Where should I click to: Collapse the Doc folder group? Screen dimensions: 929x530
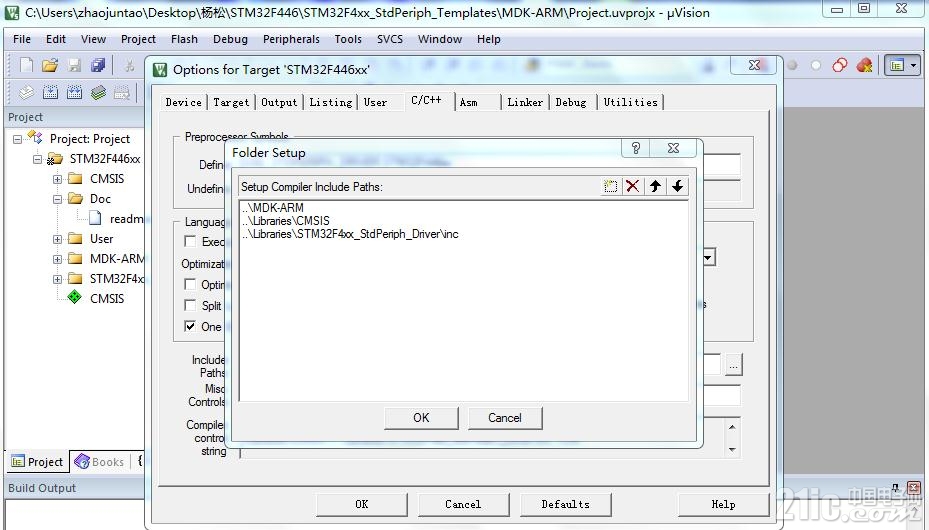[57, 199]
